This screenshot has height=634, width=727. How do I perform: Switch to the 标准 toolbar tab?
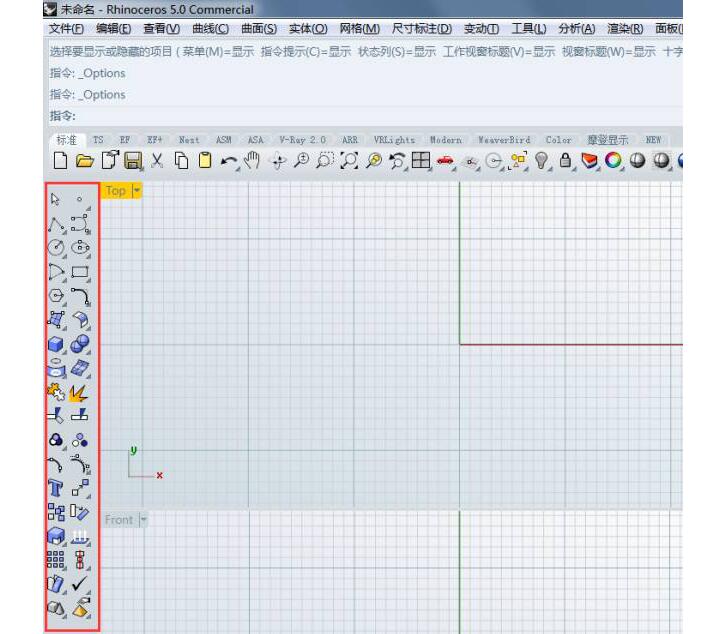[x=67, y=140]
